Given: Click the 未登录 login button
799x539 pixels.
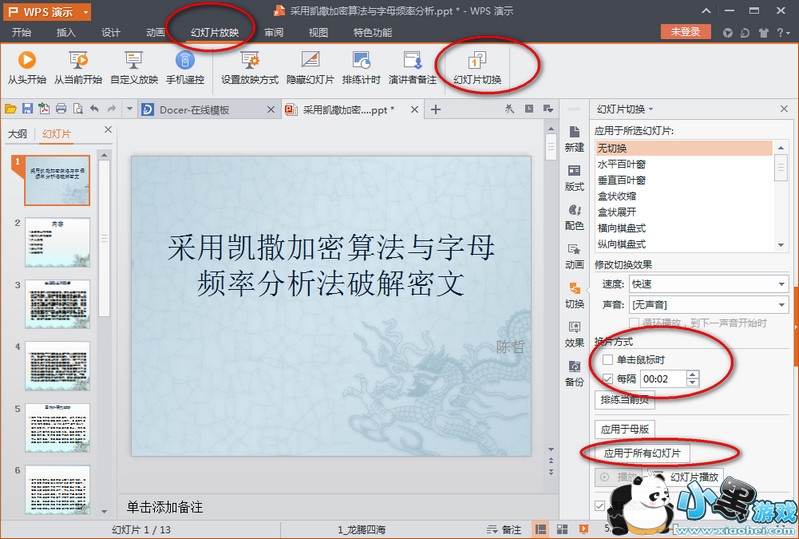Looking at the screenshot, I should (685, 32).
